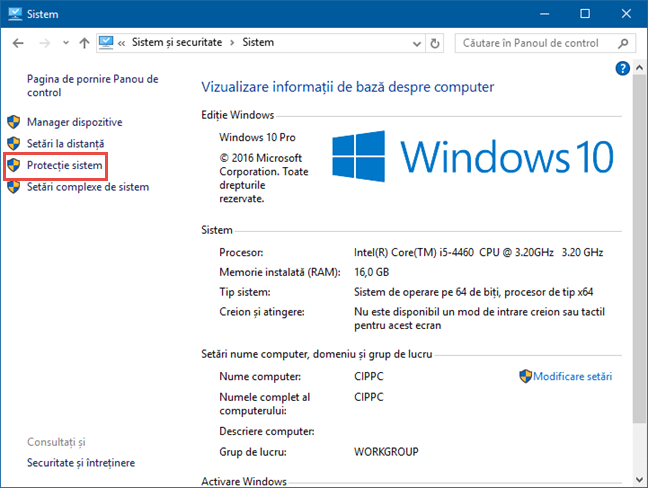Click the computer icon in address bar
Screen dimensions: 648x488
point(107,44)
